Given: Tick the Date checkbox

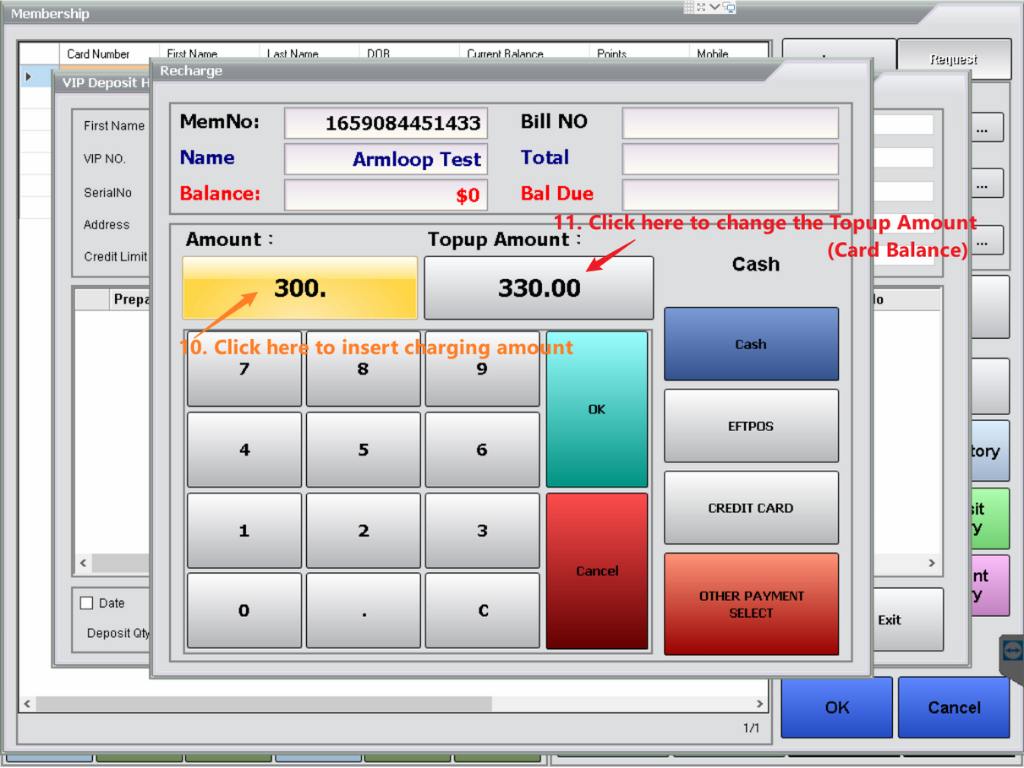Looking at the screenshot, I should pos(86,603).
